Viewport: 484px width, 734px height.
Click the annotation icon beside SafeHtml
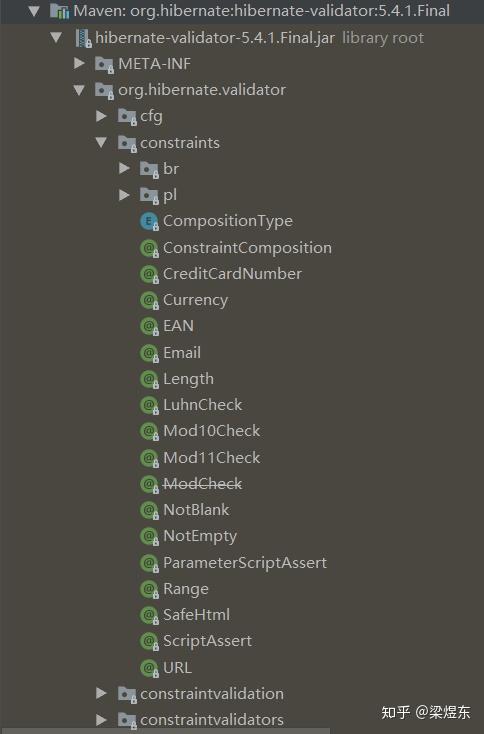149,615
